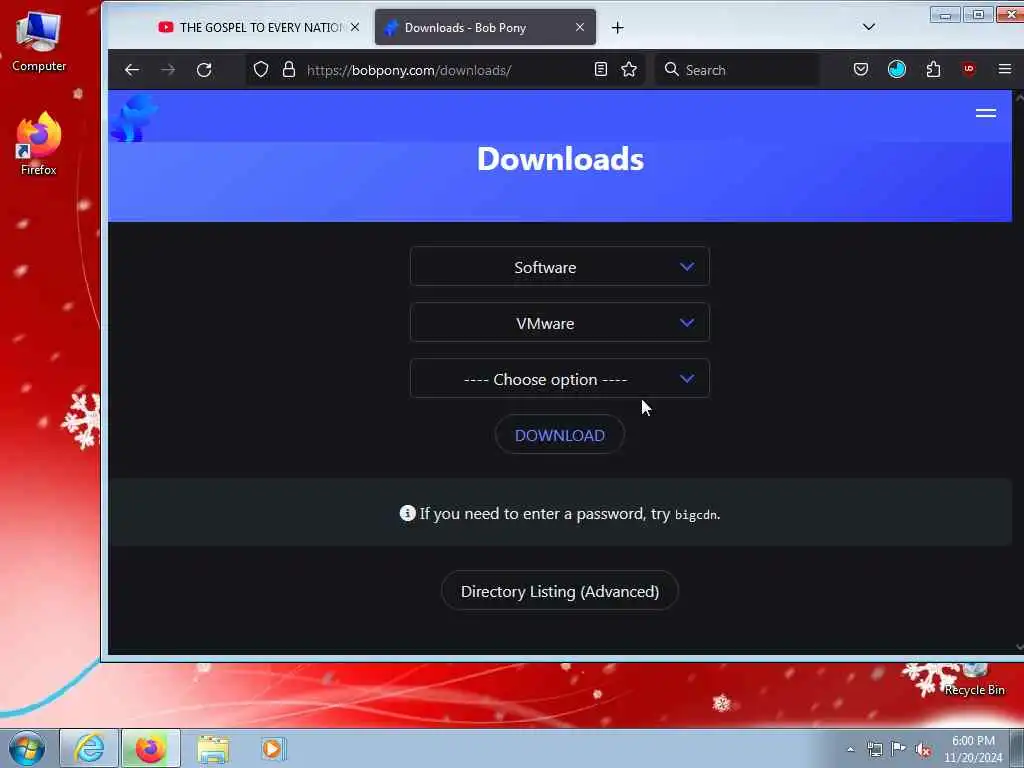Go back to the previous page
1024x768 pixels.
(132, 70)
